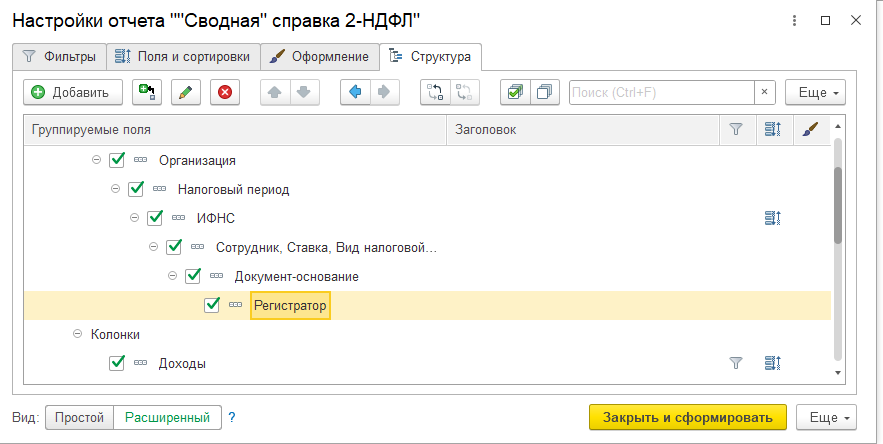Click the pencil edit icon in toolbar

pyautogui.click(x=186, y=92)
